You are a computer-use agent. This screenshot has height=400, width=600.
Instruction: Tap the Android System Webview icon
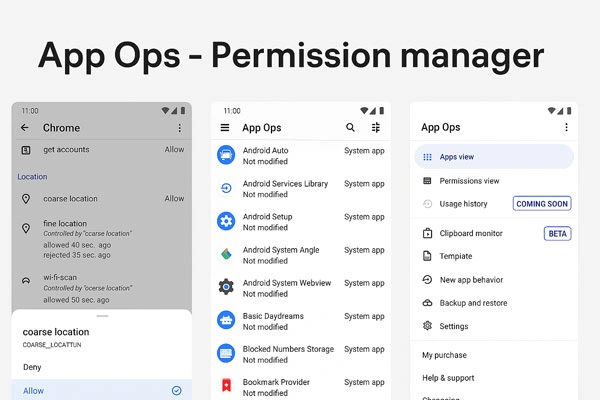(226, 287)
